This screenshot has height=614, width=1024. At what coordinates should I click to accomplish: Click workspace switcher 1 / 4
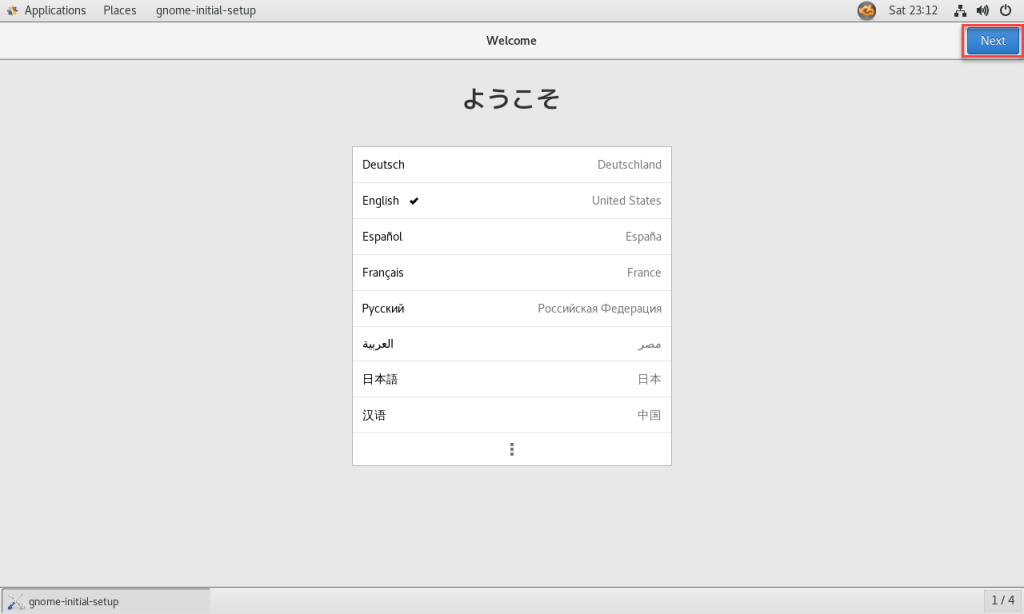[x=1003, y=600]
